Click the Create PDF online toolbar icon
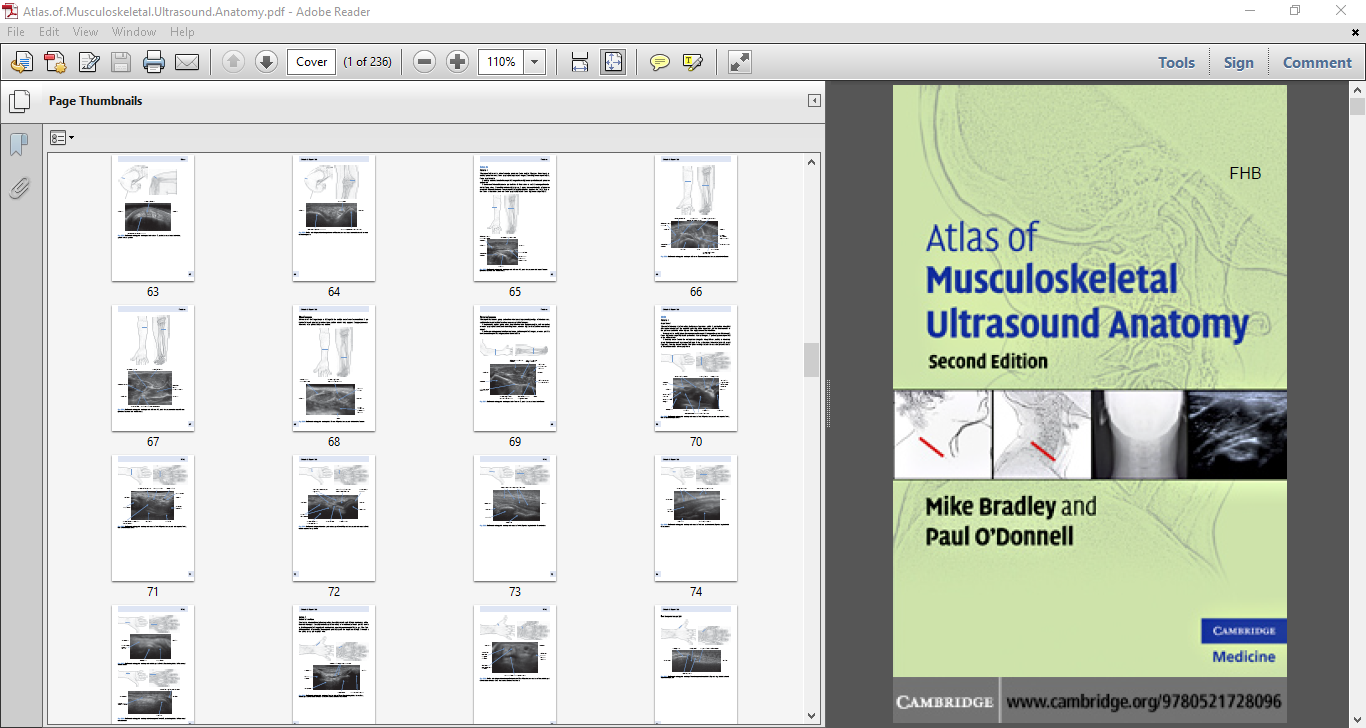Viewport: 1366px width, 728px height. coord(22,62)
